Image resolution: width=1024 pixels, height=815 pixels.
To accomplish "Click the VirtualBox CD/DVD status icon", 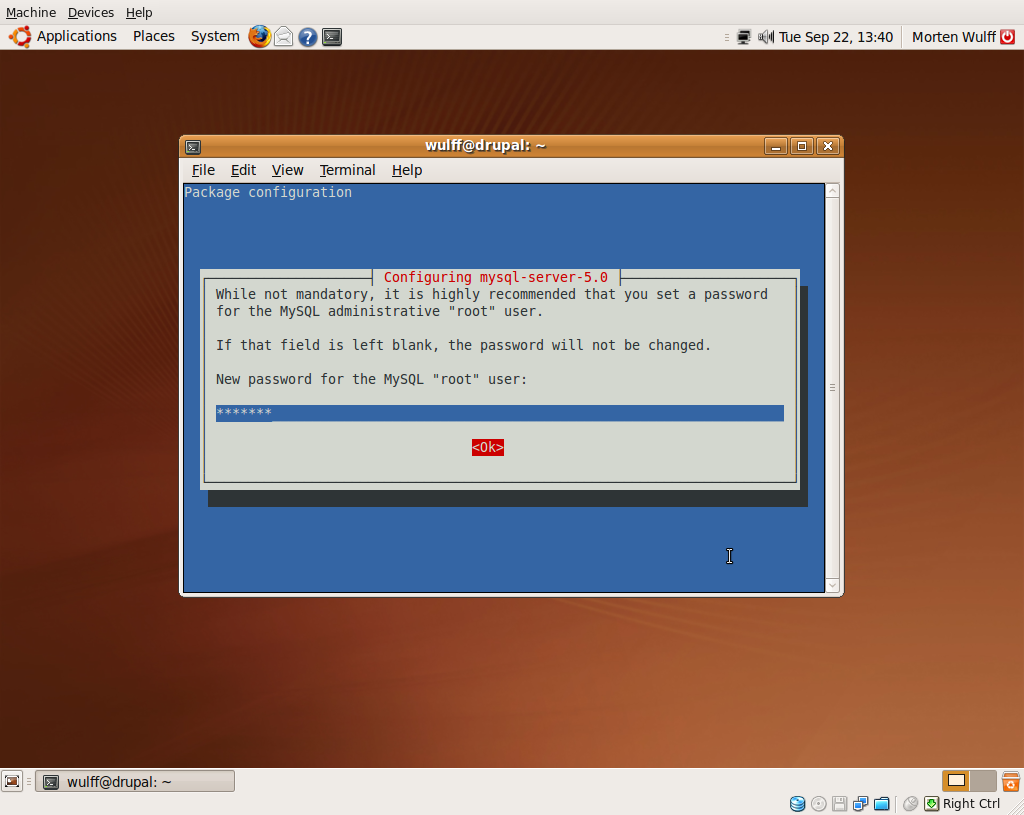I will click(x=818, y=803).
